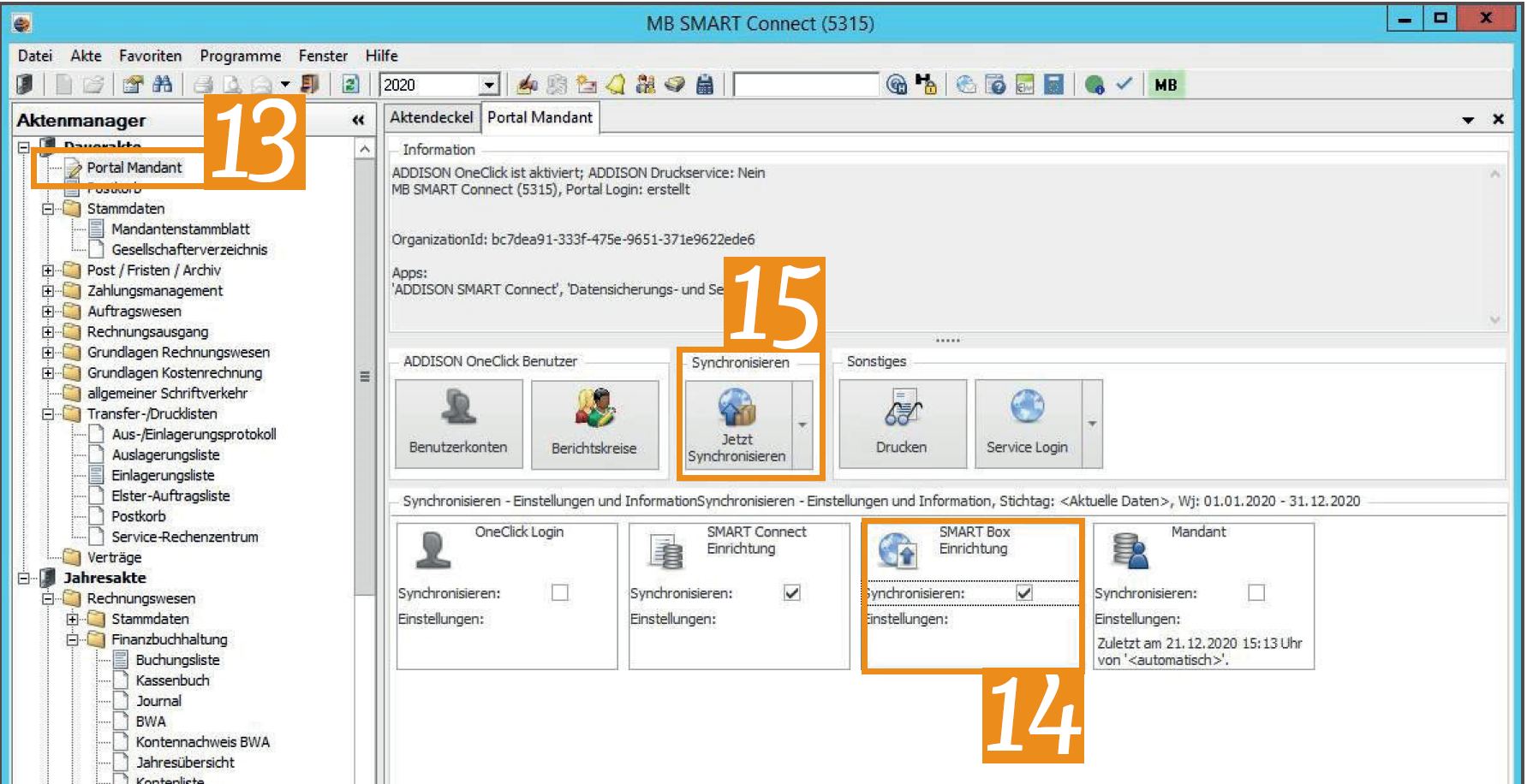Click the Service Login button
Screen dimensions: 1527x784
pos(1028,425)
